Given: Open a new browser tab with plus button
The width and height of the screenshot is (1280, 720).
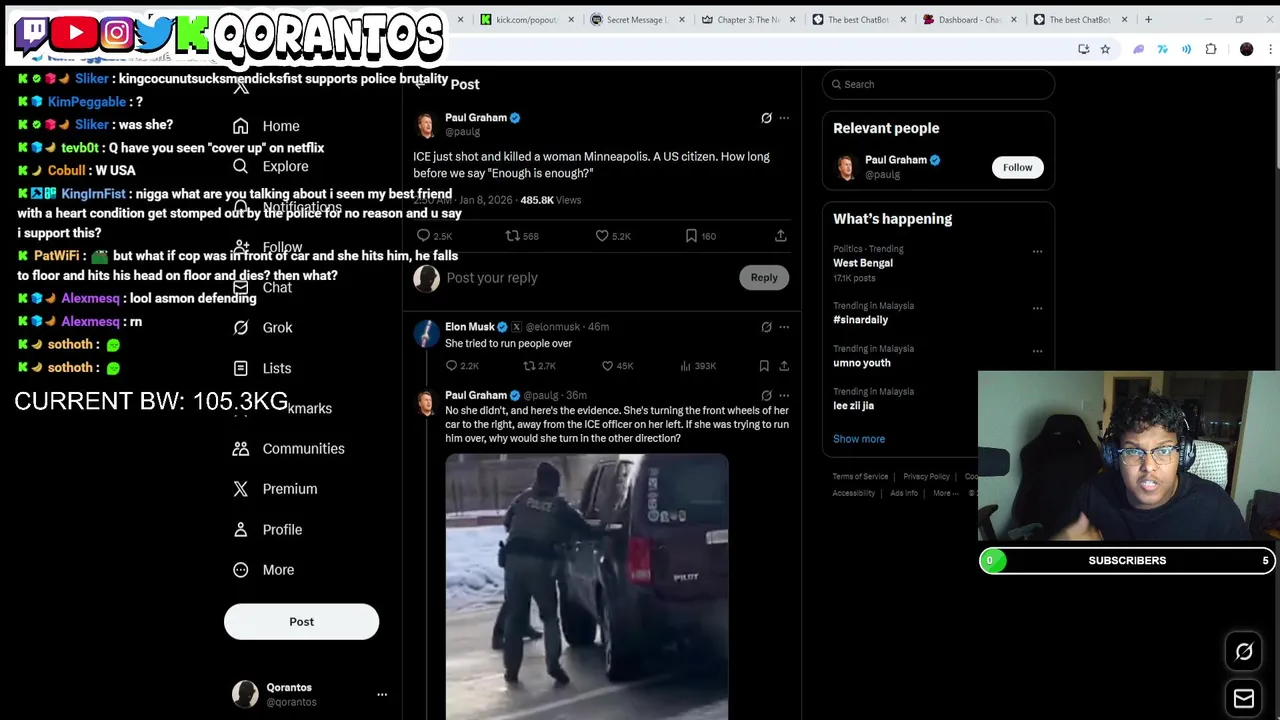Looking at the screenshot, I should 1148,20.
